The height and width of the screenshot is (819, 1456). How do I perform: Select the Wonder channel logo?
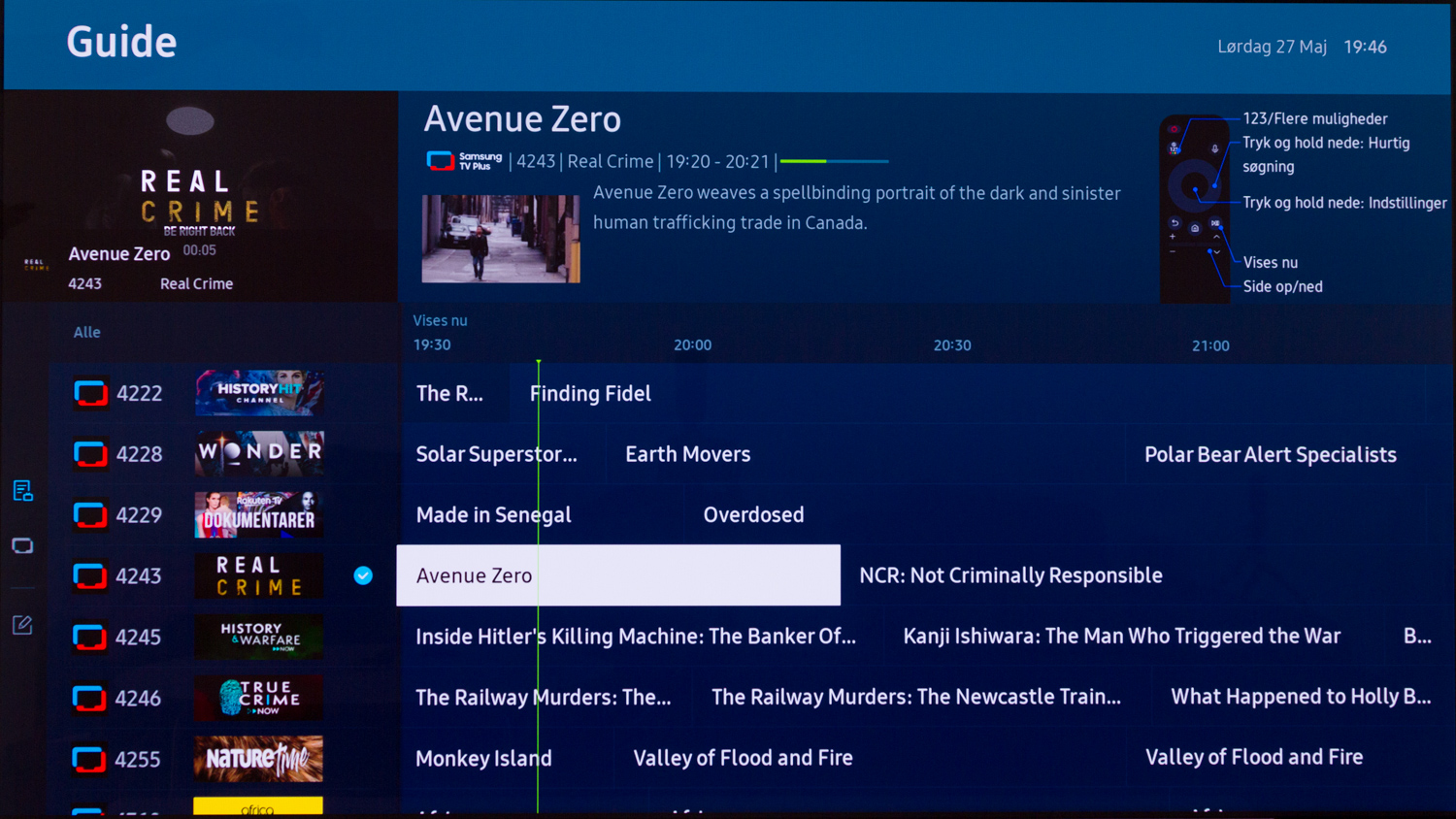point(259,454)
